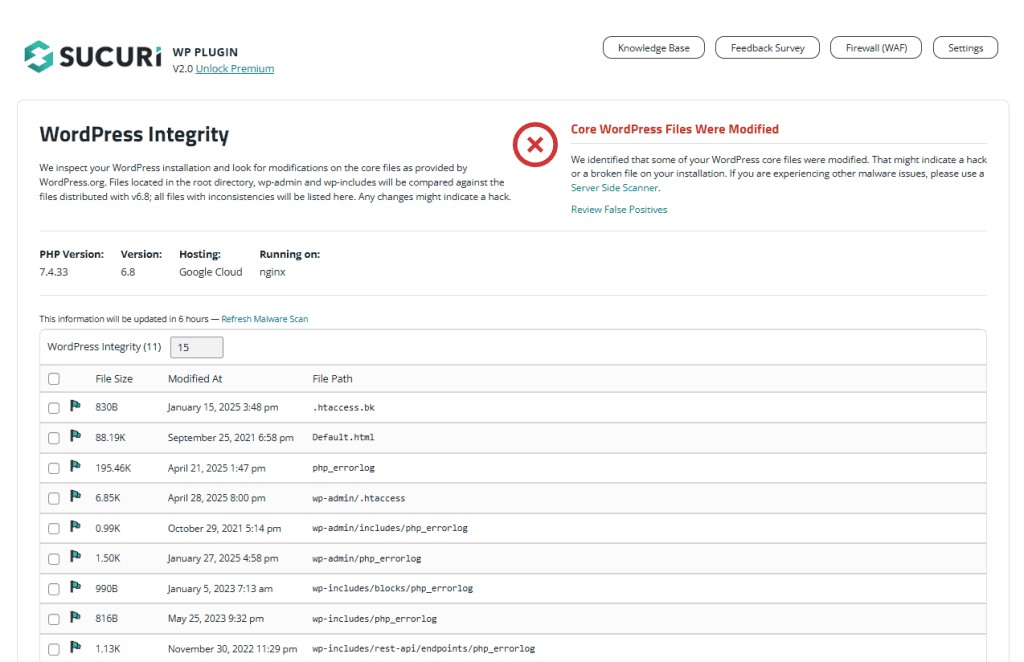Image resolution: width=1024 pixels, height=662 pixels.
Task: Click the File Size column header
Action: 114,379
